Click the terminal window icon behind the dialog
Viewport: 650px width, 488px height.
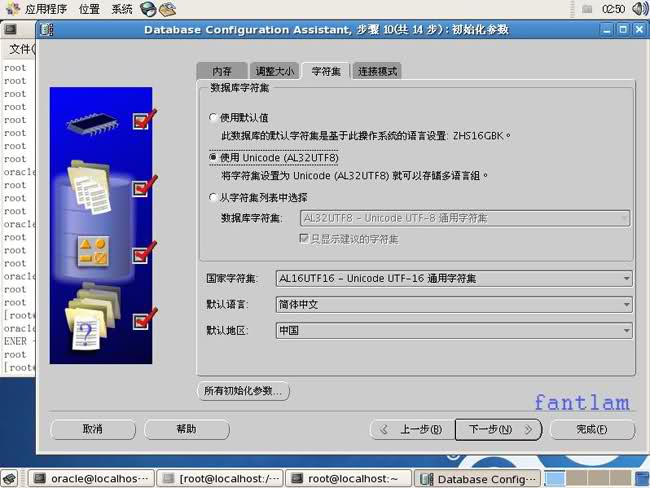[x=10, y=29]
